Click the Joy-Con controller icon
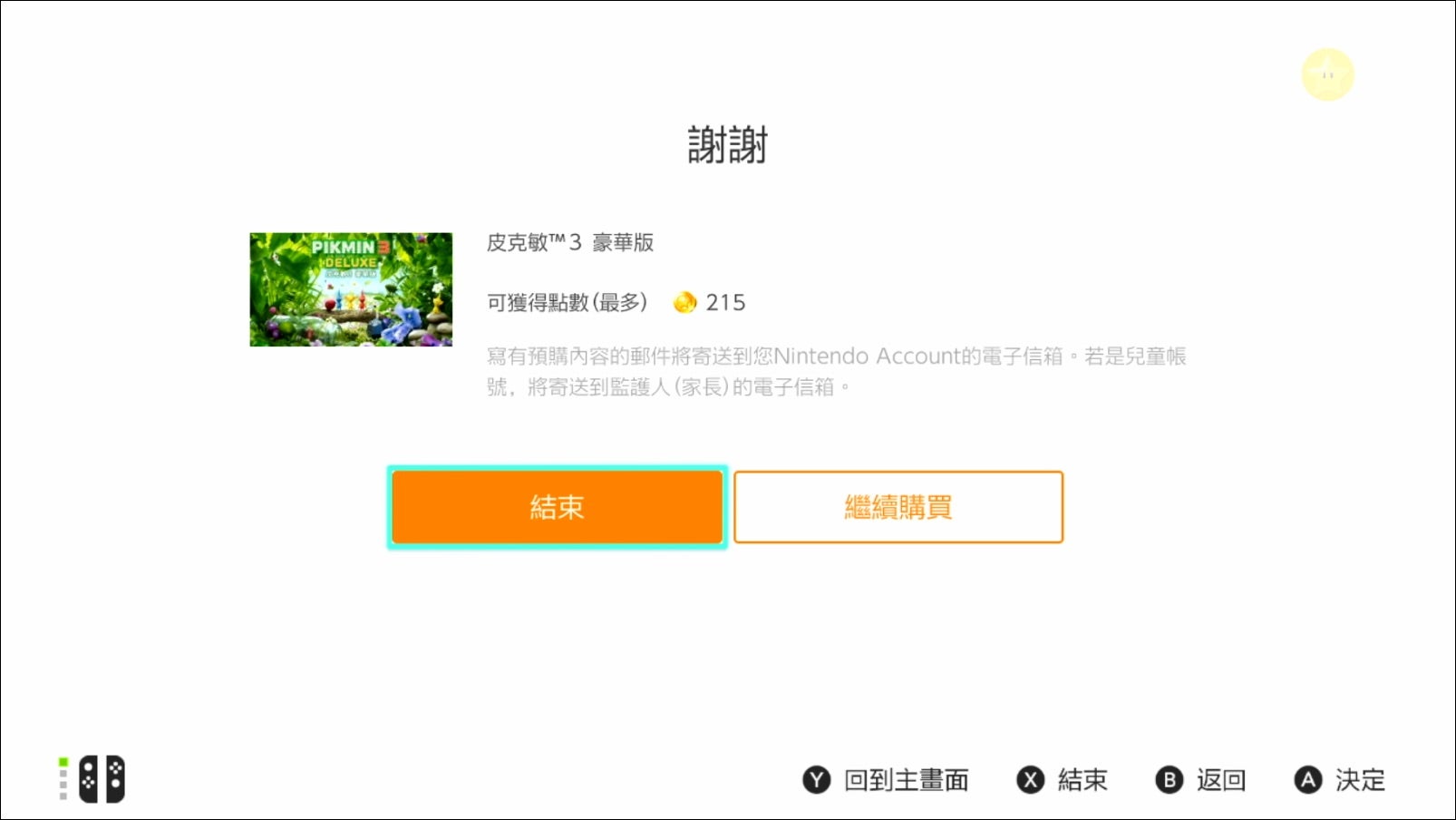The height and width of the screenshot is (820, 1456). pyautogui.click(x=102, y=779)
